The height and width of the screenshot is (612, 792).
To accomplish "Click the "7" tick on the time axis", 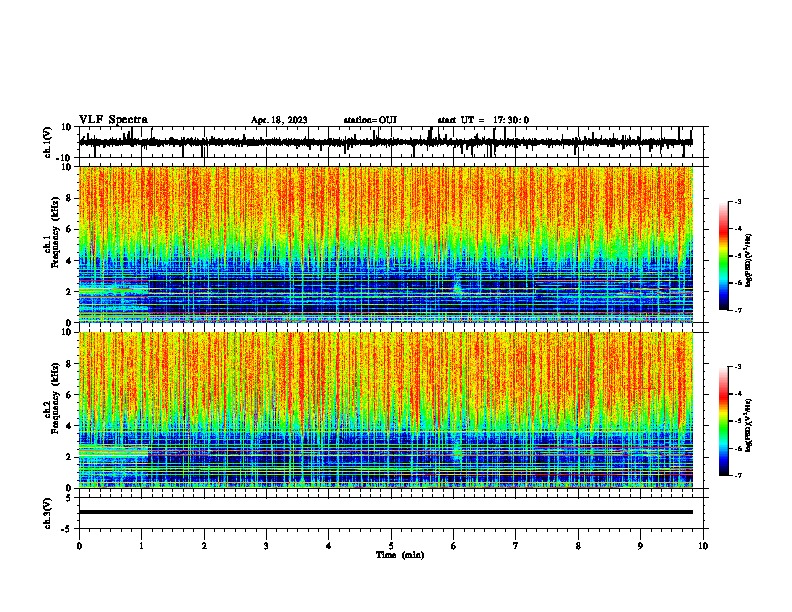I will click(516, 546).
